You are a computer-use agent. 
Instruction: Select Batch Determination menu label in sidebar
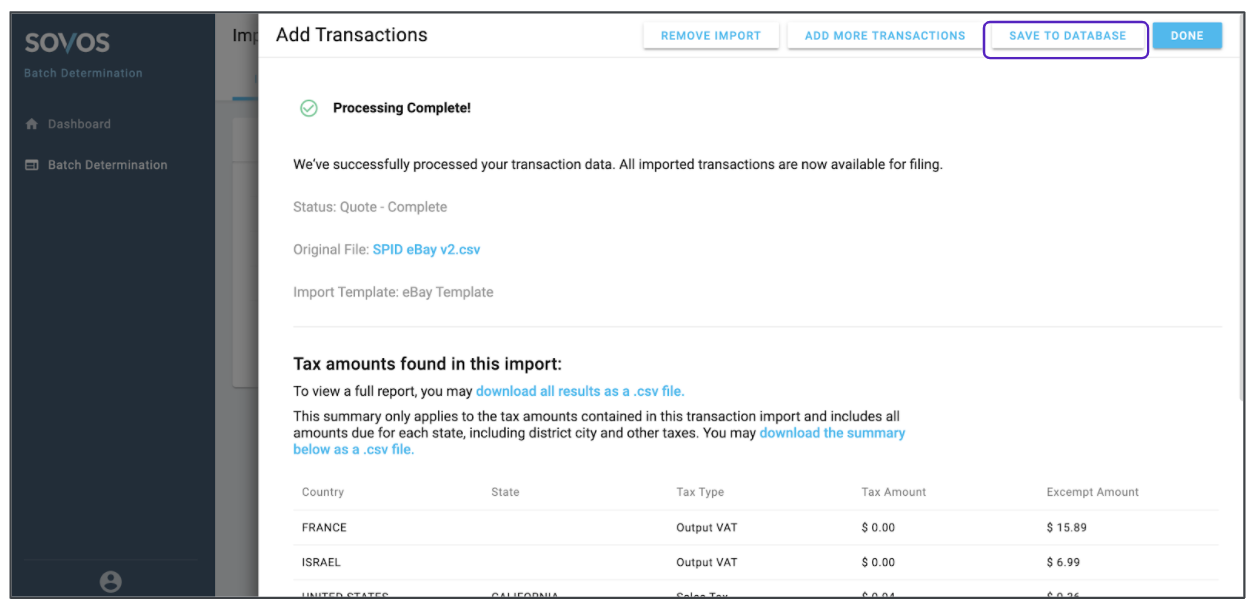(x=107, y=165)
